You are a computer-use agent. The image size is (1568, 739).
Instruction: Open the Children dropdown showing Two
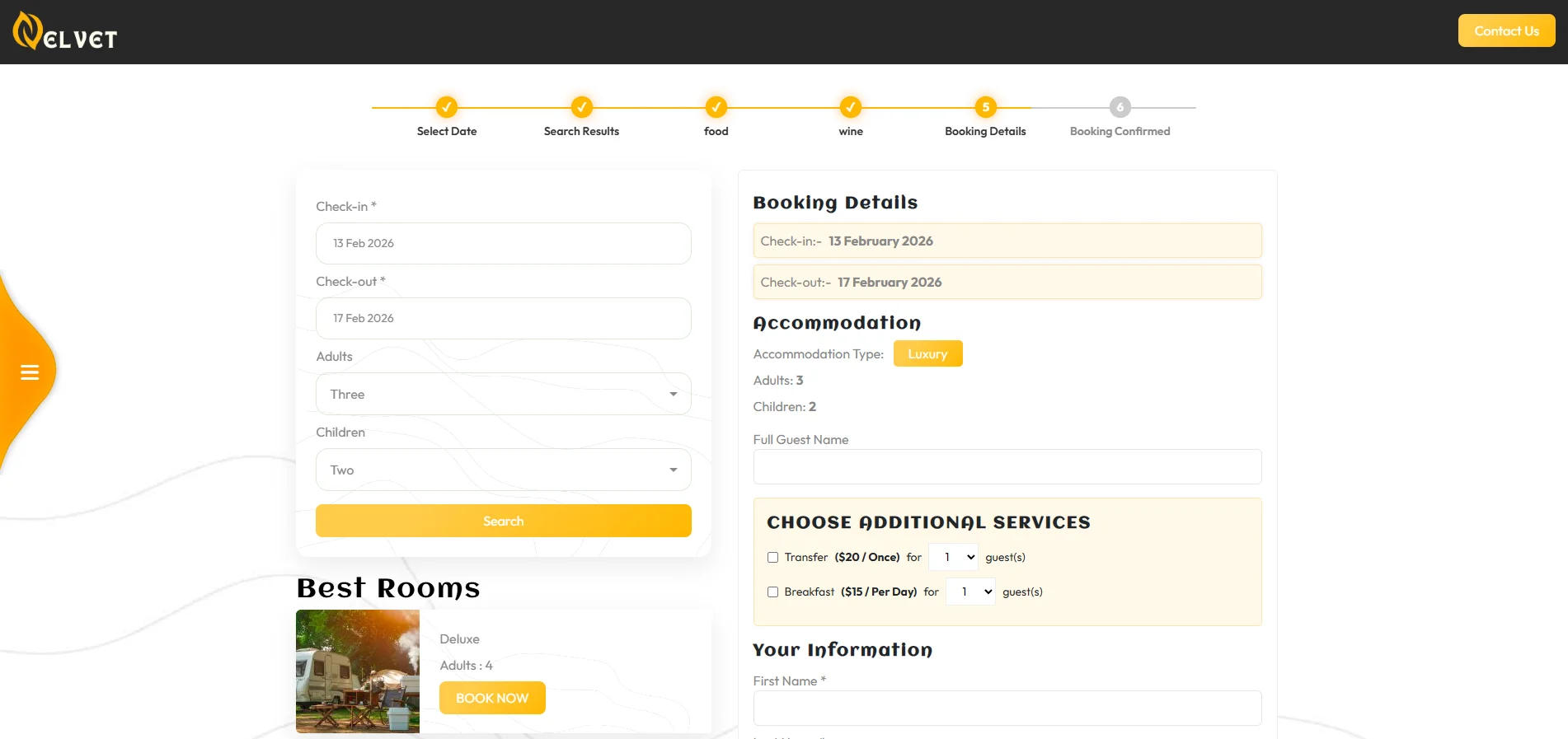point(503,470)
